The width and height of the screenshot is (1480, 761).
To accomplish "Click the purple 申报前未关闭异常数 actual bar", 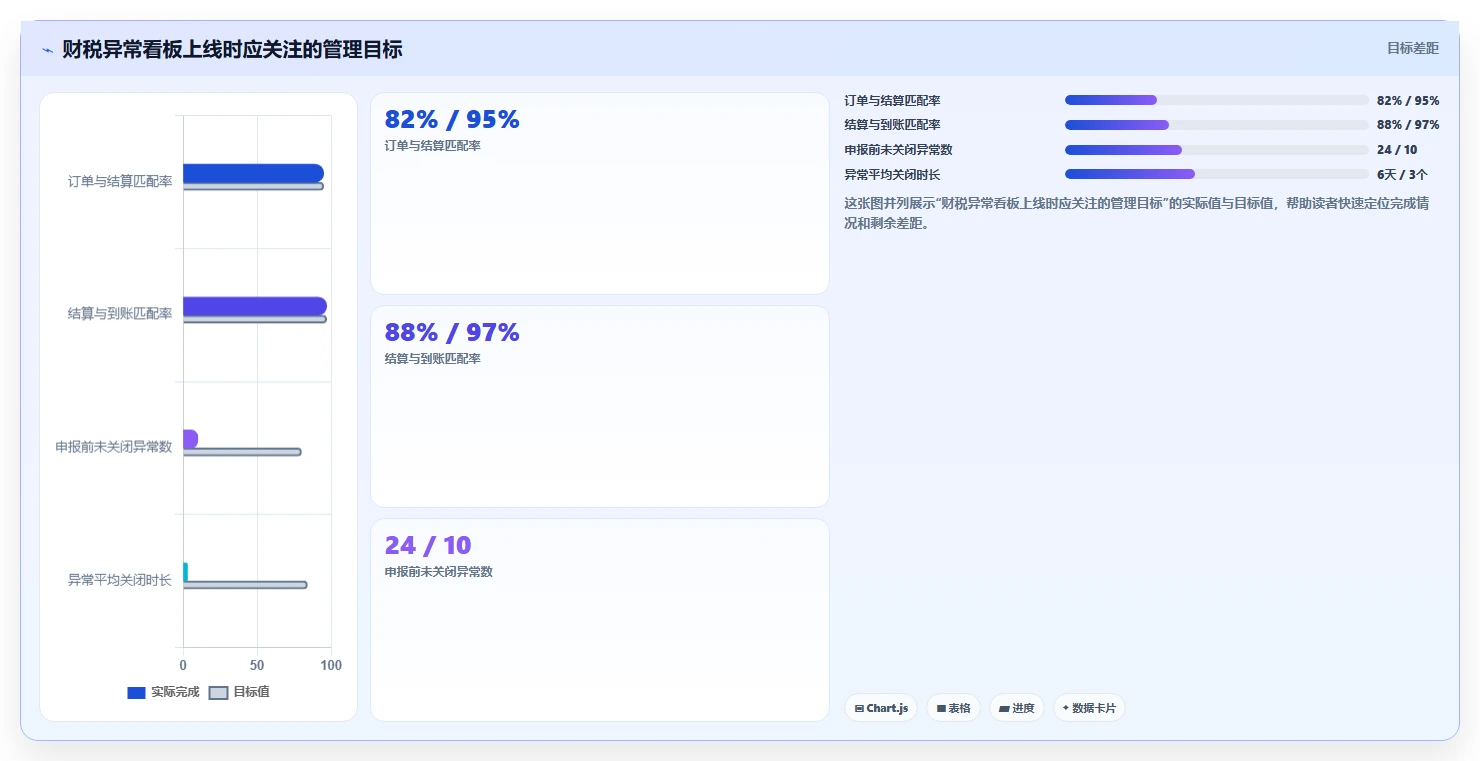I will 190,439.
